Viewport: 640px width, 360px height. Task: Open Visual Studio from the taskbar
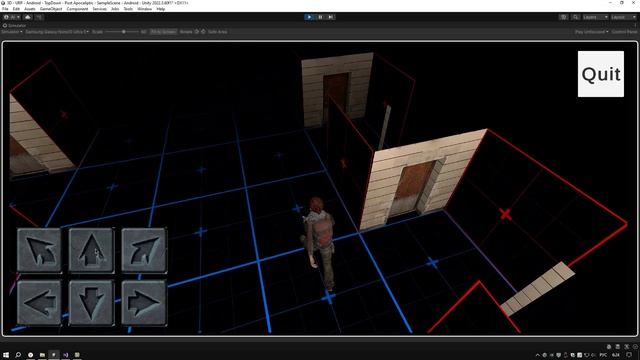tap(65, 355)
